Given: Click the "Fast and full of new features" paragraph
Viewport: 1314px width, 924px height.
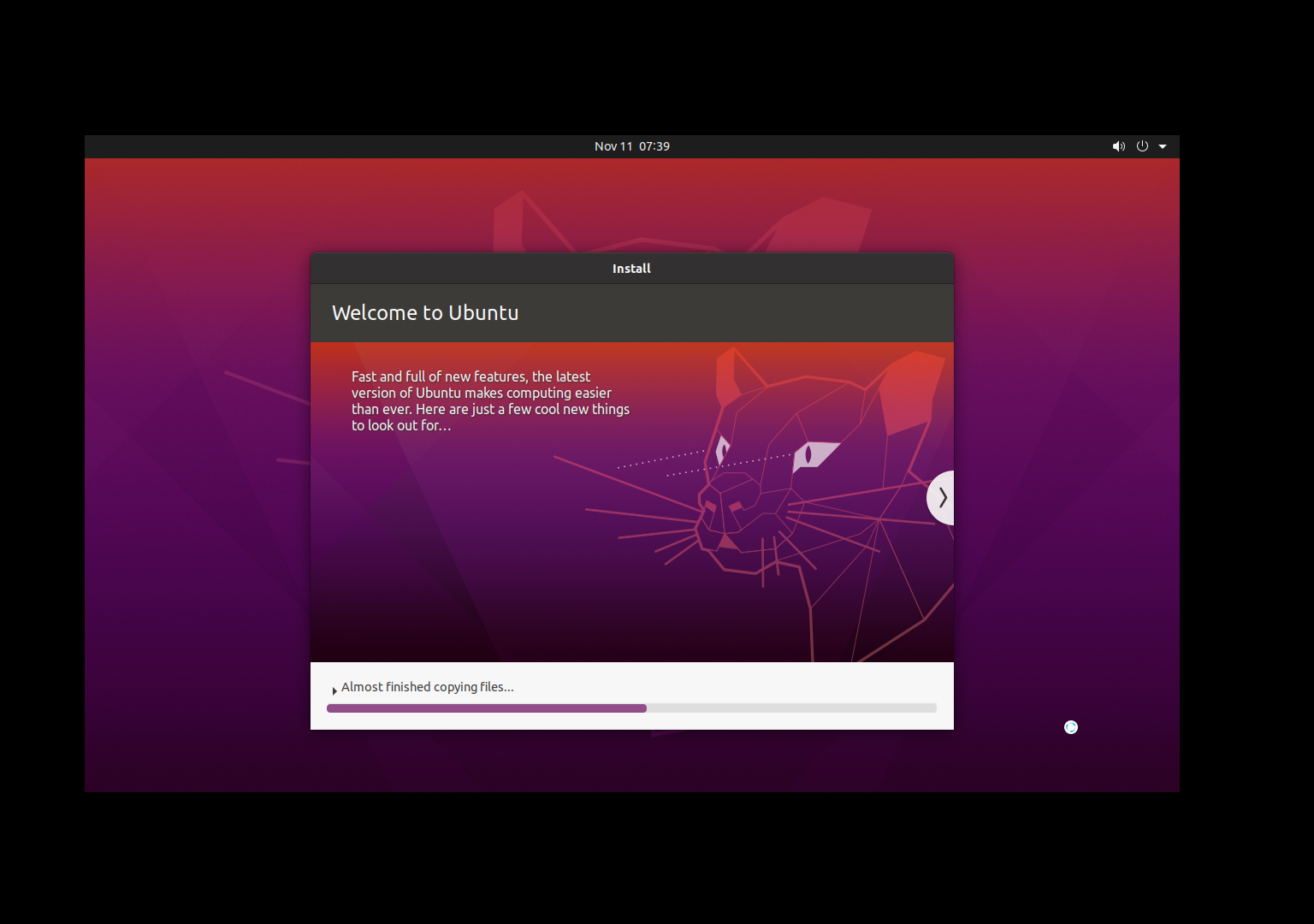Looking at the screenshot, I should [490, 400].
